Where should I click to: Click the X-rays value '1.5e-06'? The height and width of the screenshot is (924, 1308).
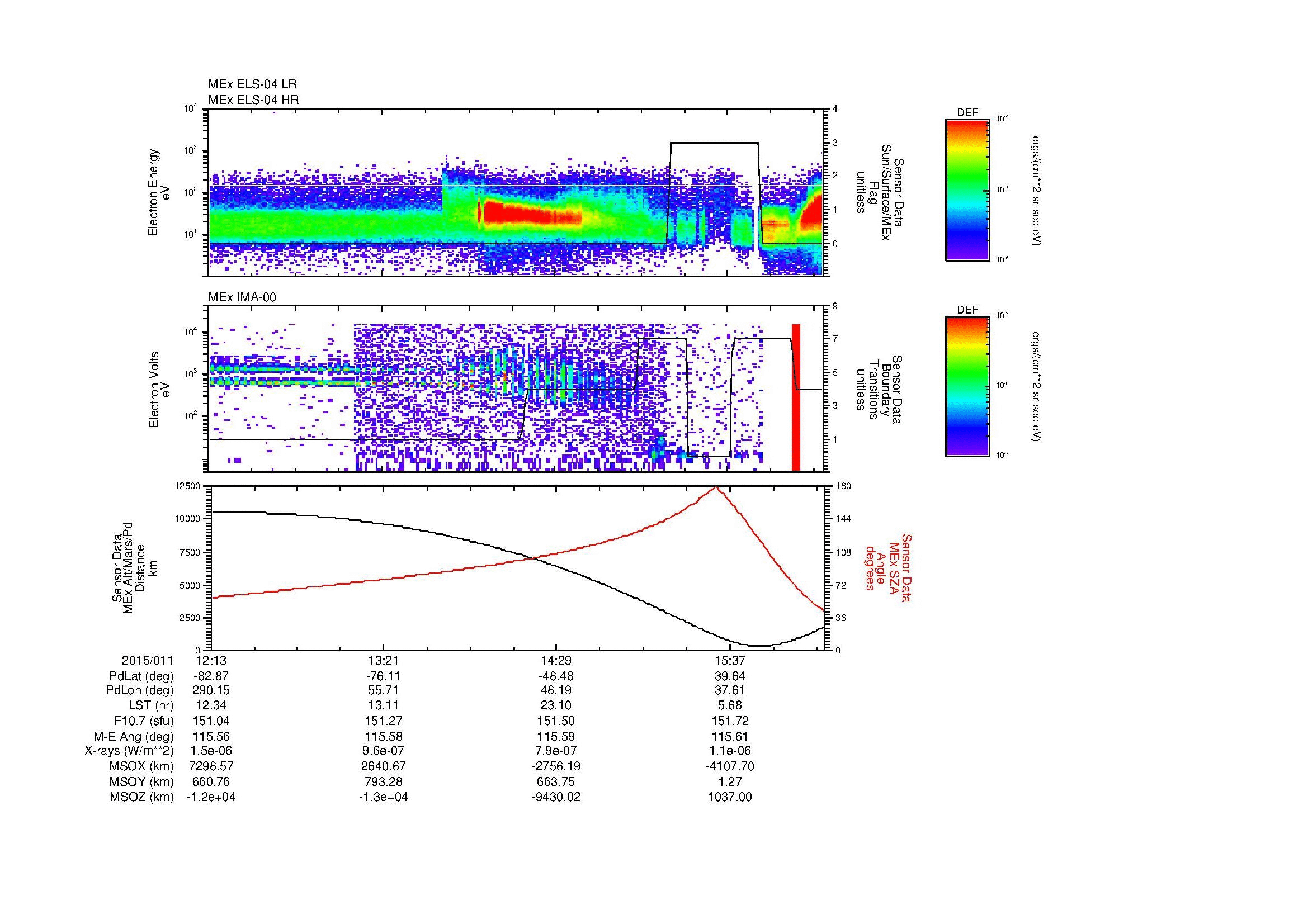coord(211,751)
